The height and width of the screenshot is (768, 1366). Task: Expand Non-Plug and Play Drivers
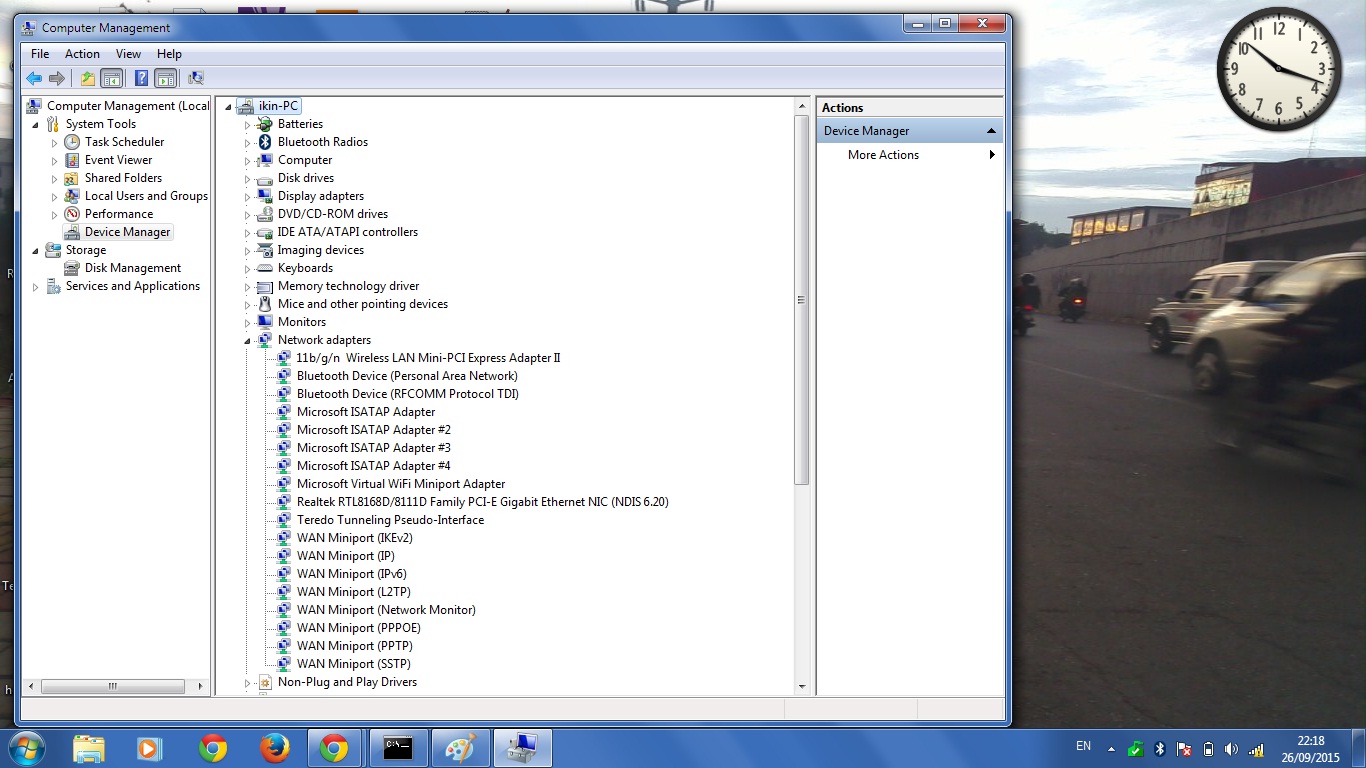[x=248, y=683]
